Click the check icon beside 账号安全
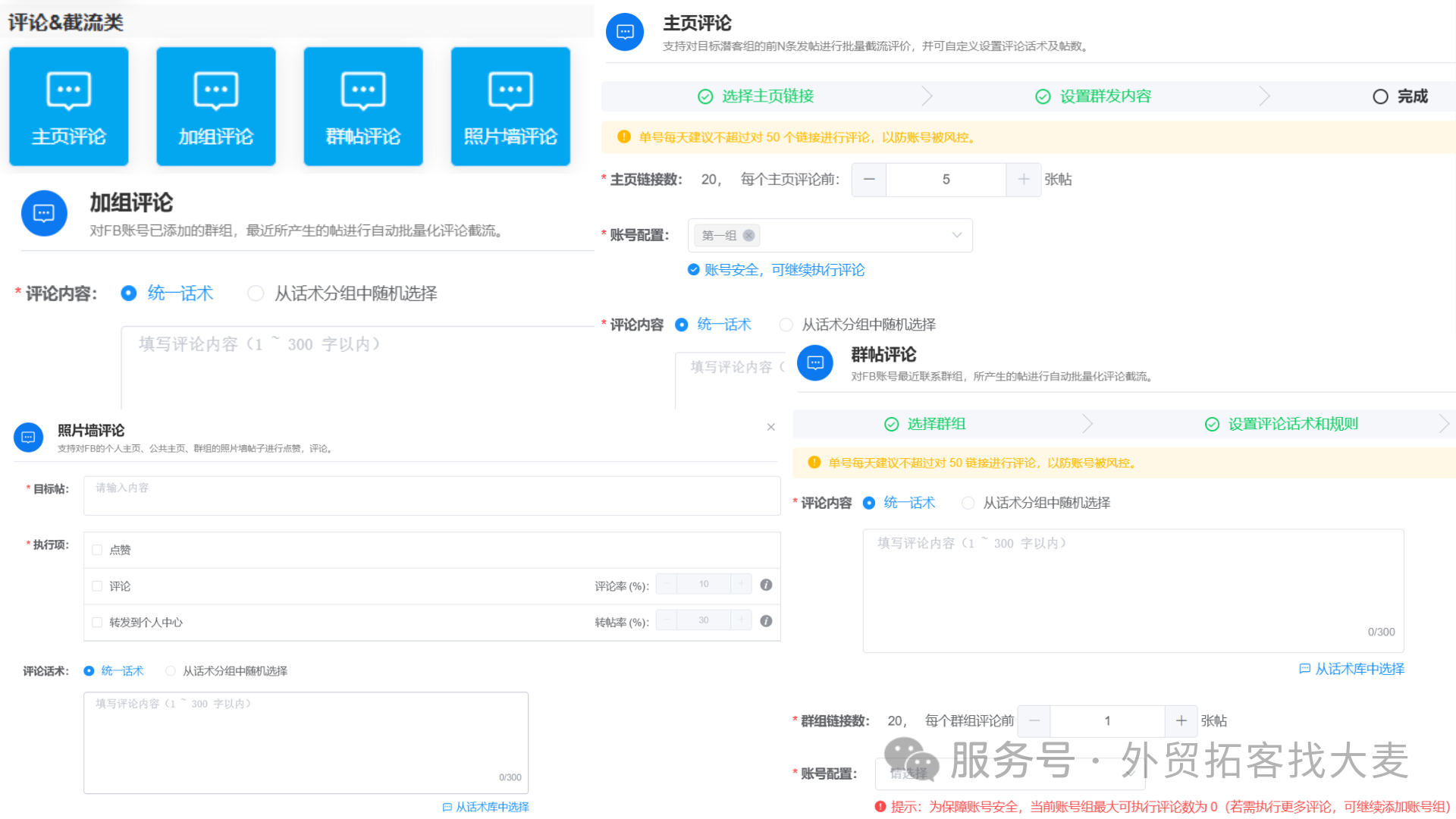This screenshot has height=819, width=1456. 693,269
